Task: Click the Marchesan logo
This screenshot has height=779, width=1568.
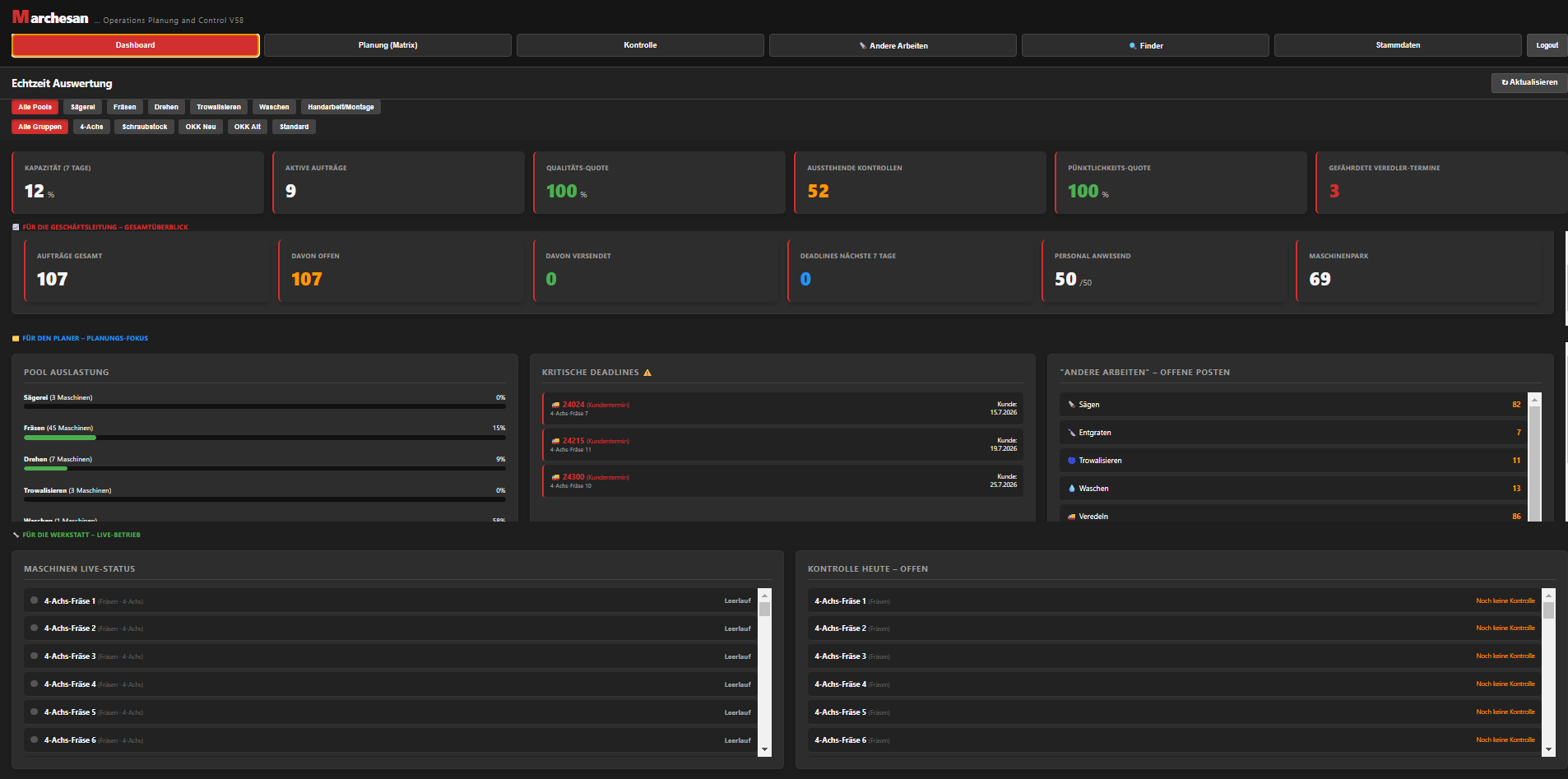Action: [50, 17]
